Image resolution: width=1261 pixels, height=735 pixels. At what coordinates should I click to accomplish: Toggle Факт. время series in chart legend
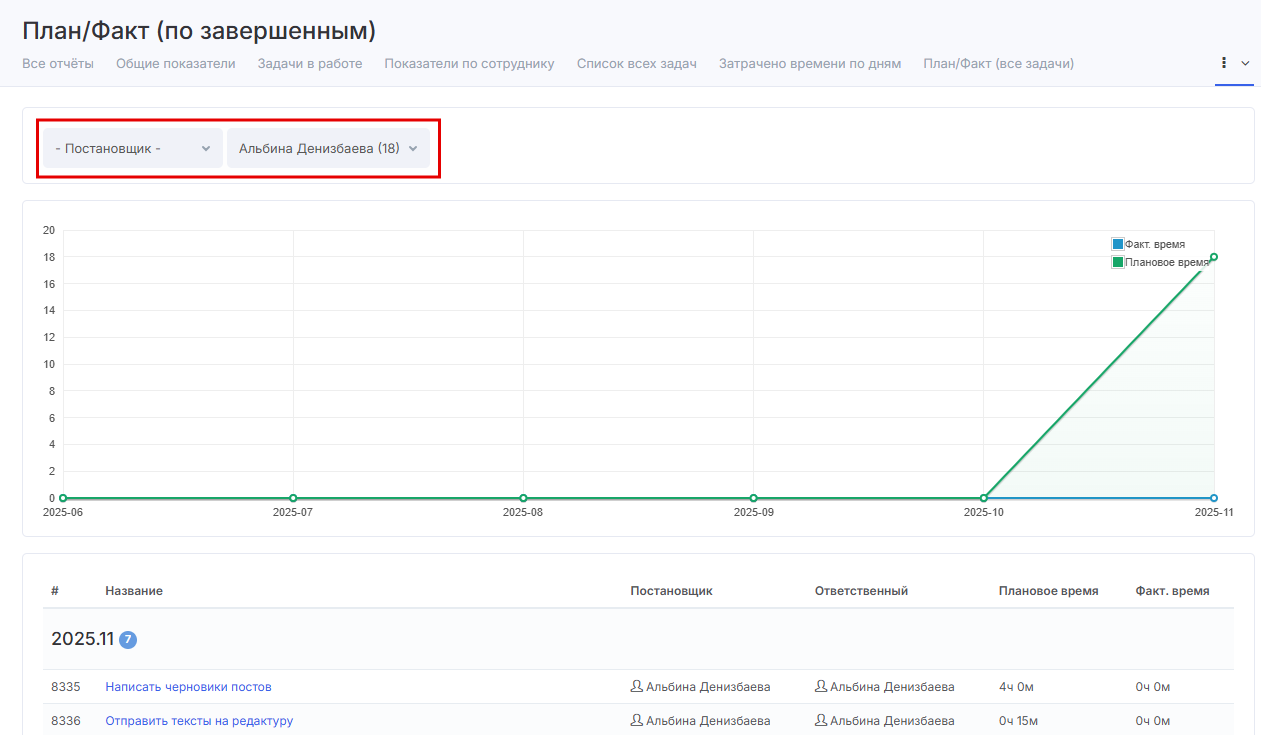pos(1148,244)
